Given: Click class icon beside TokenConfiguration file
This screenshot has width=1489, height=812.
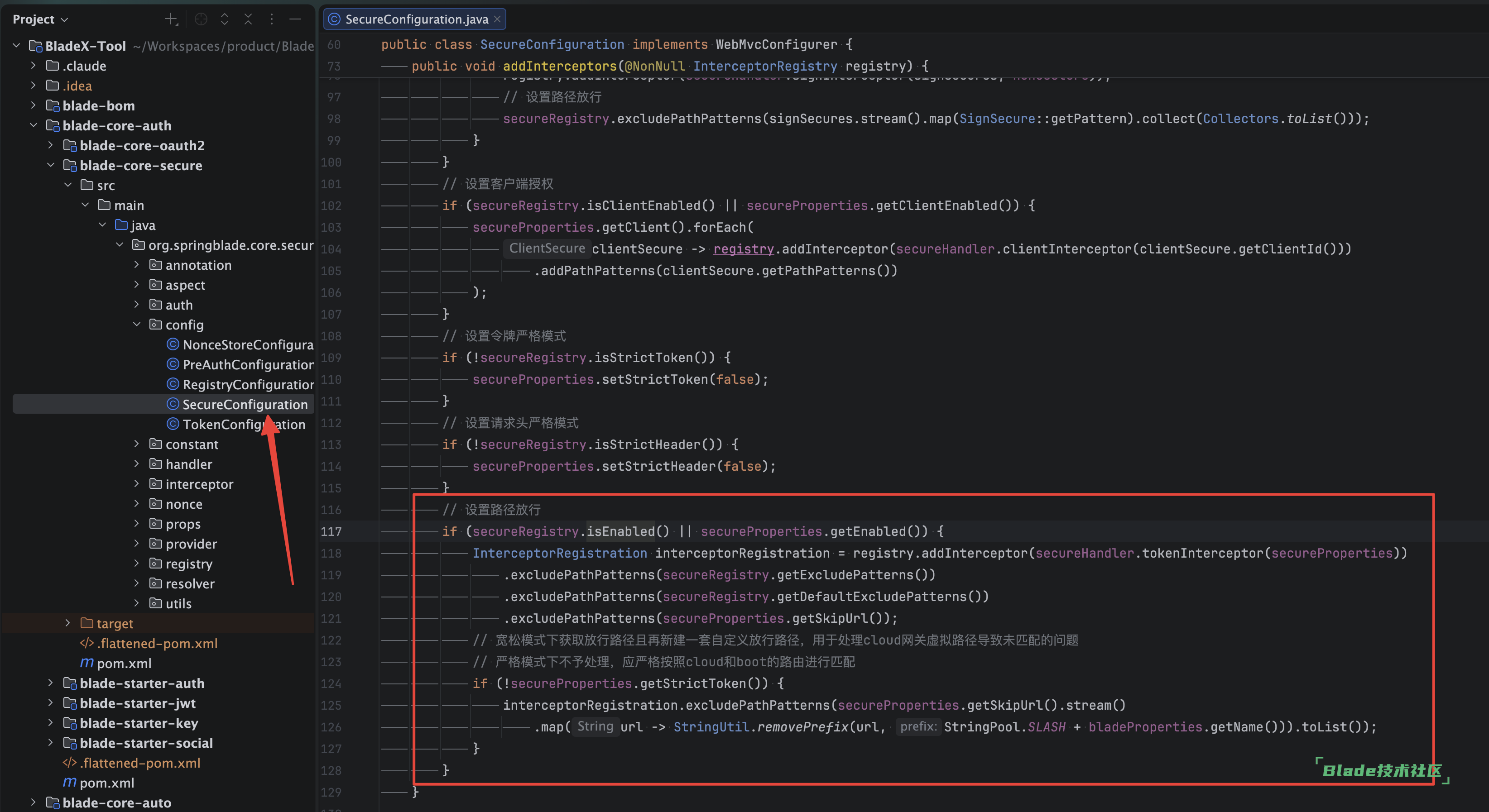Looking at the screenshot, I should point(172,424).
